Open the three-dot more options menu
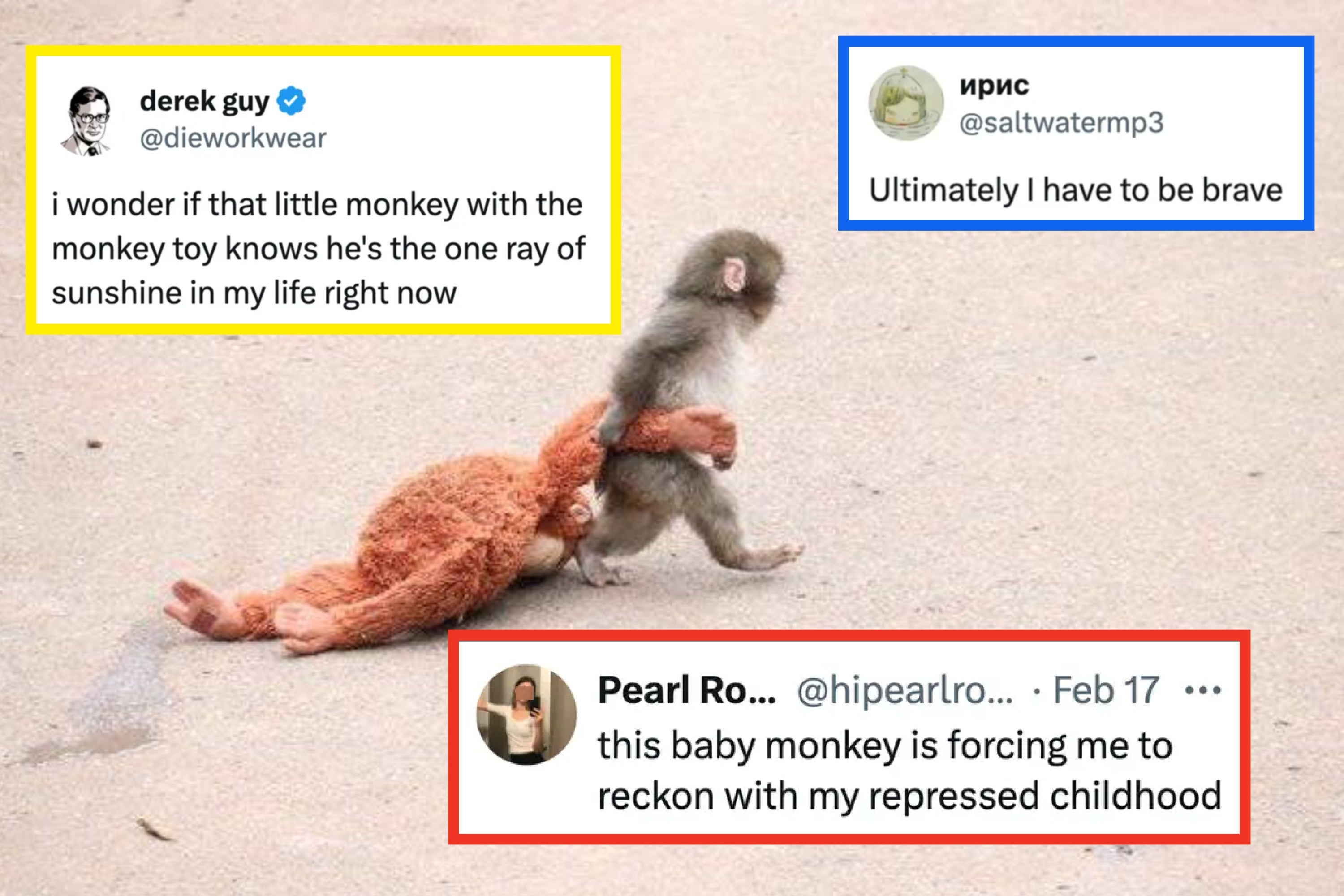This screenshot has height=896, width=1344. pyautogui.click(x=1203, y=690)
